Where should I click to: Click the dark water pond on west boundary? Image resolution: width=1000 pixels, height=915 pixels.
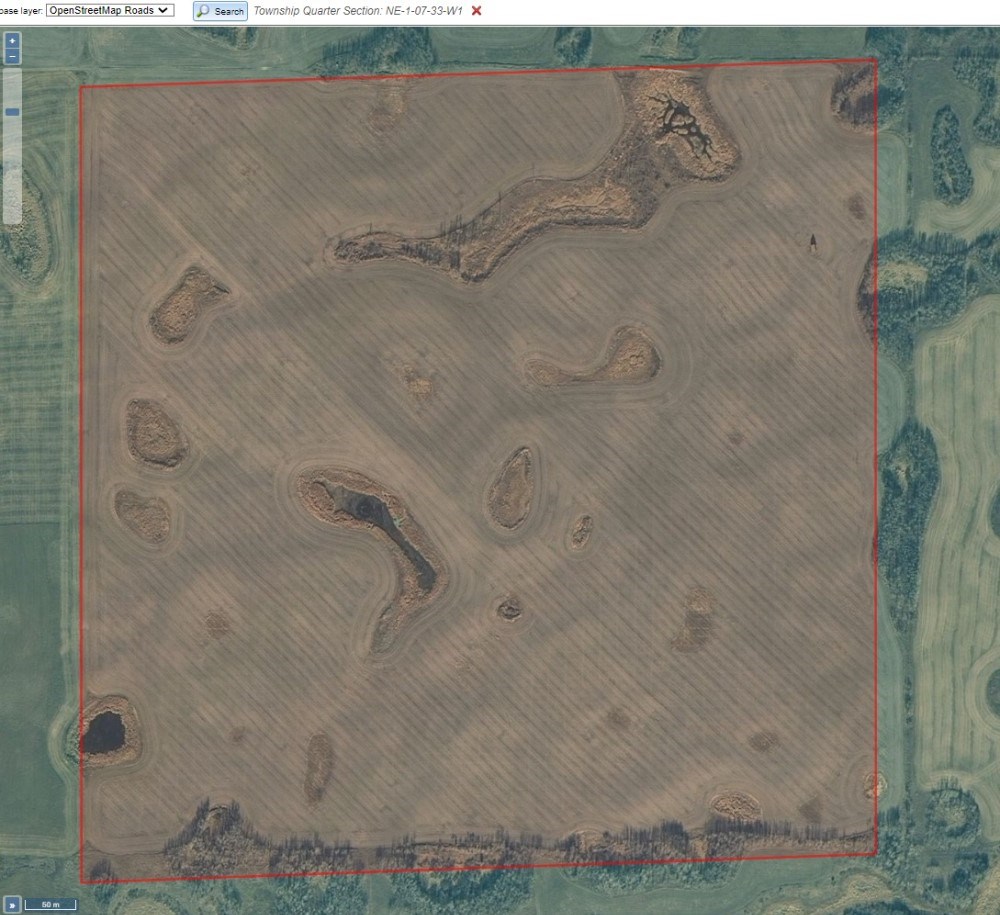click(x=103, y=733)
